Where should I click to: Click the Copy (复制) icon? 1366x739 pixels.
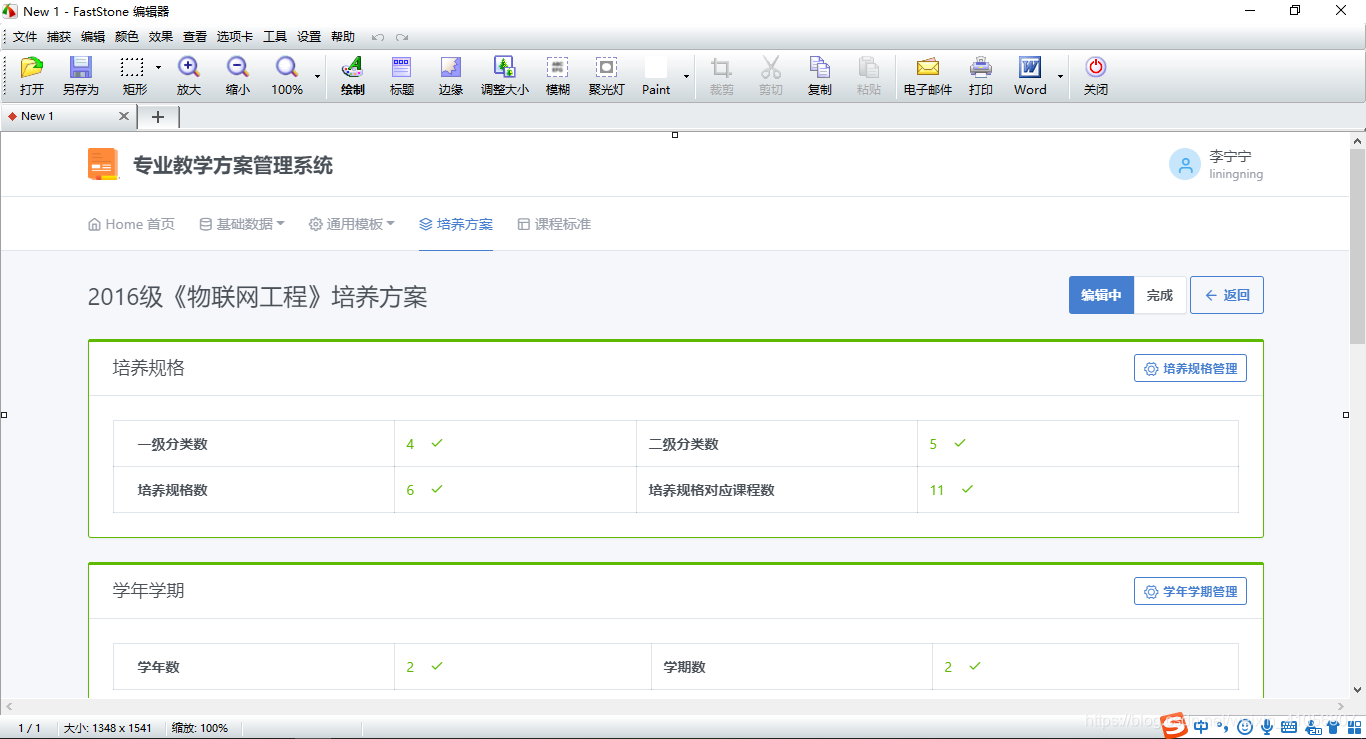coord(820,76)
